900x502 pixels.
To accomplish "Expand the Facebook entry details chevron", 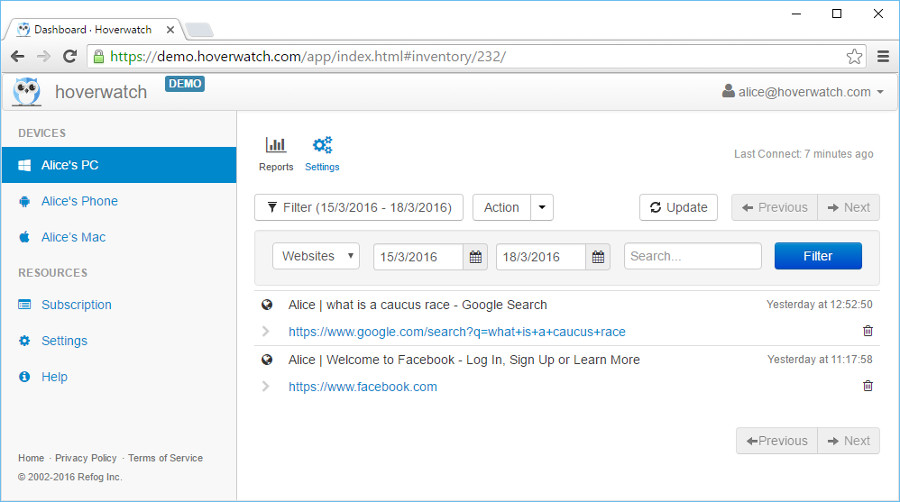I will [265, 386].
